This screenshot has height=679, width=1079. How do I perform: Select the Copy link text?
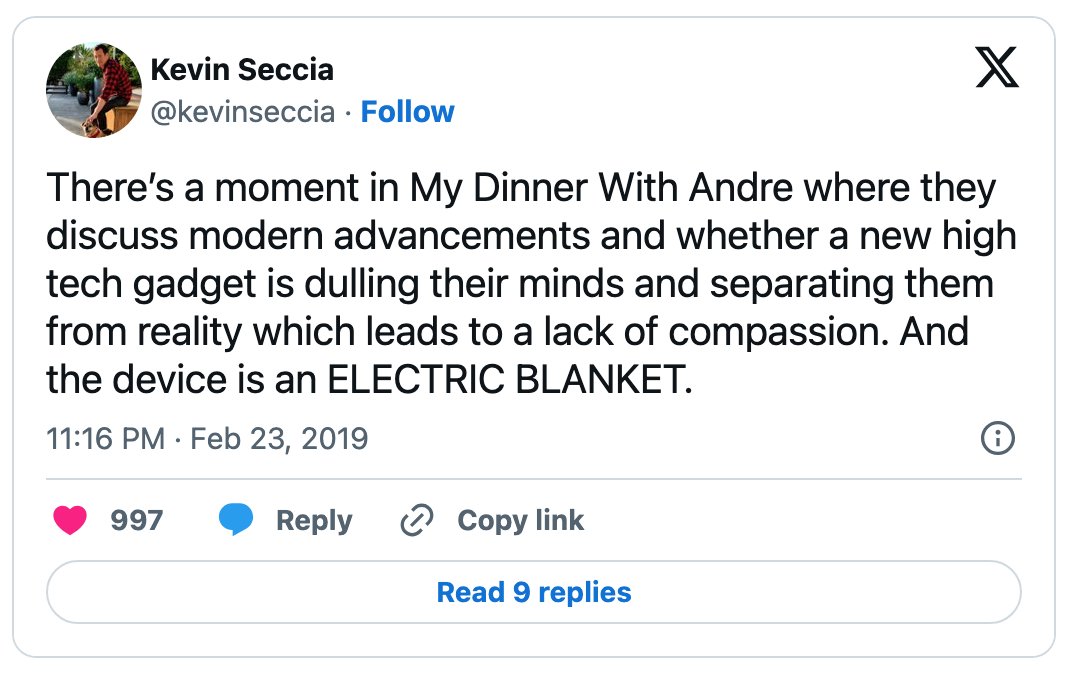[x=520, y=521]
